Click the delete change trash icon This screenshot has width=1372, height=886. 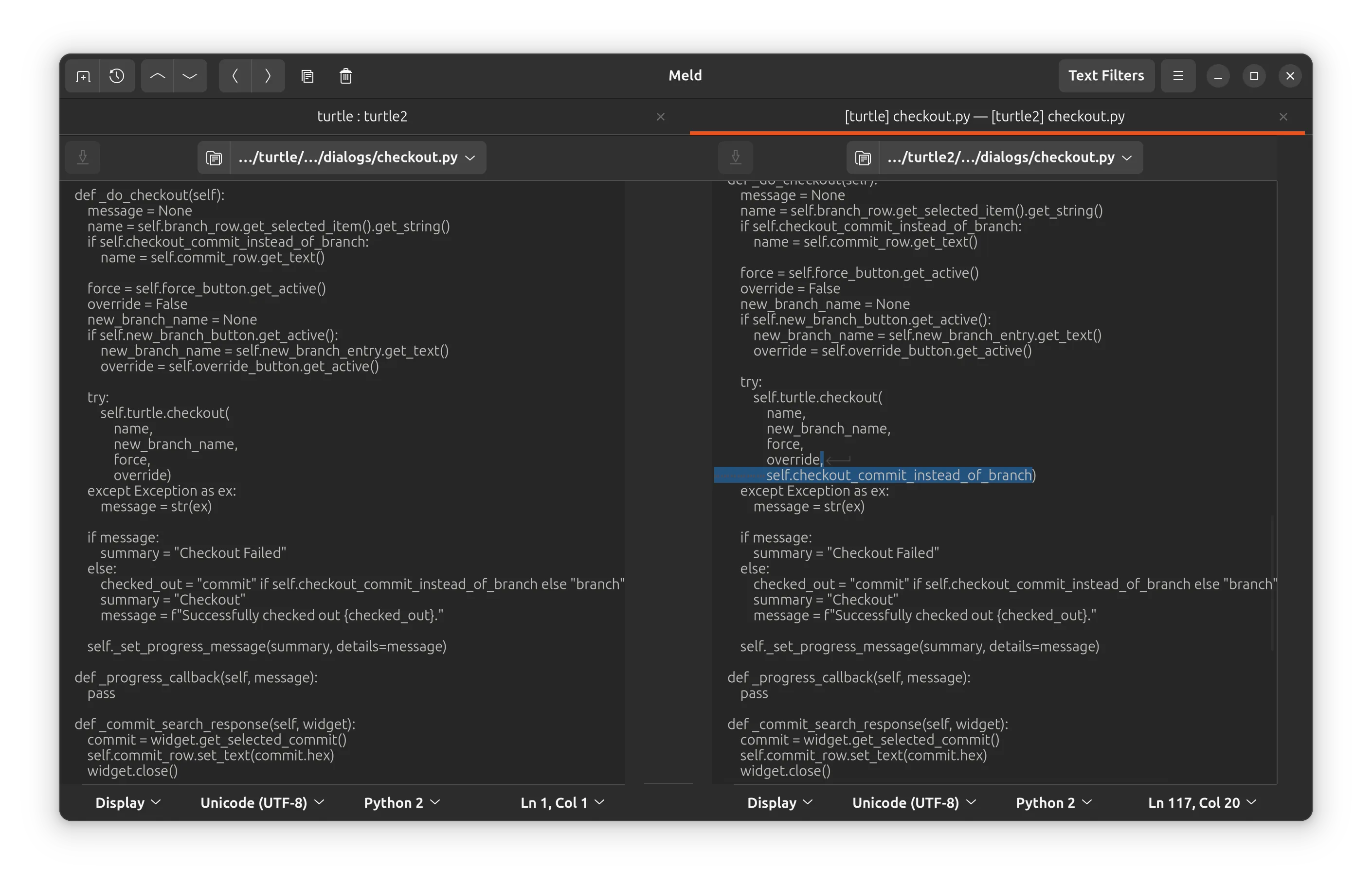345,76
